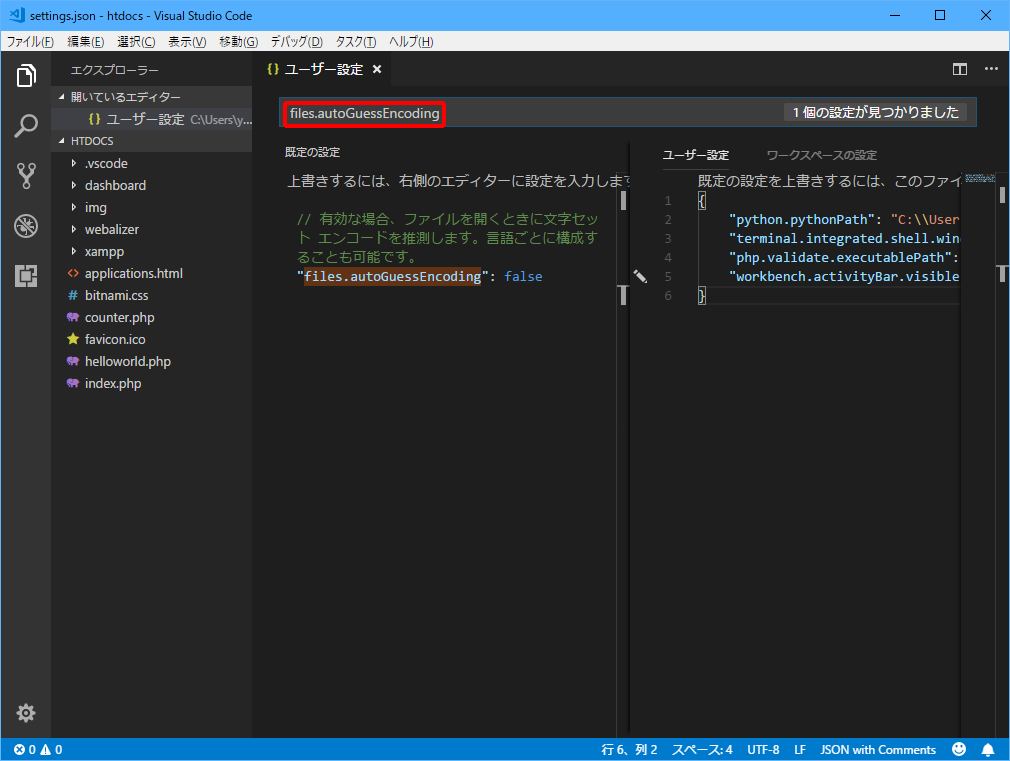The width and height of the screenshot is (1010, 761).
Task: Click the pencil edit-setting icon
Action: pyautogui.click(x=640, y=276)
